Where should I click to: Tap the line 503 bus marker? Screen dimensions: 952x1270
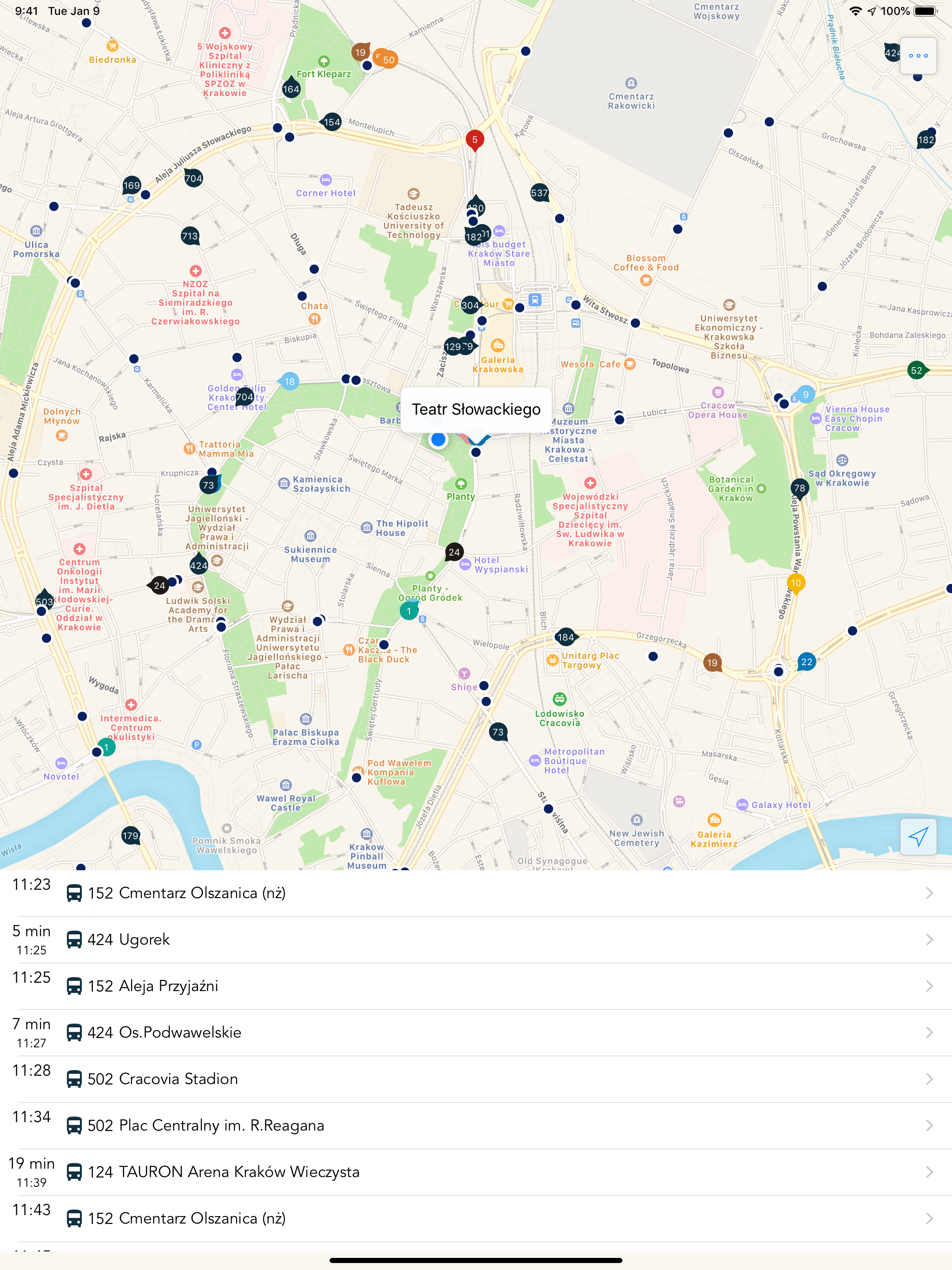[44, 601]
